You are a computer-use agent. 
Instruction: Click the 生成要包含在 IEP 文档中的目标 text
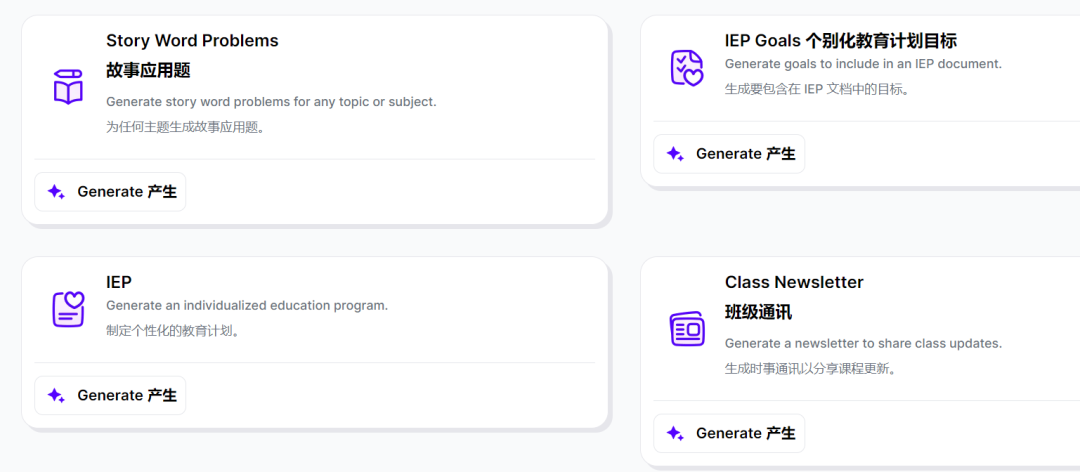coord(817,90)
